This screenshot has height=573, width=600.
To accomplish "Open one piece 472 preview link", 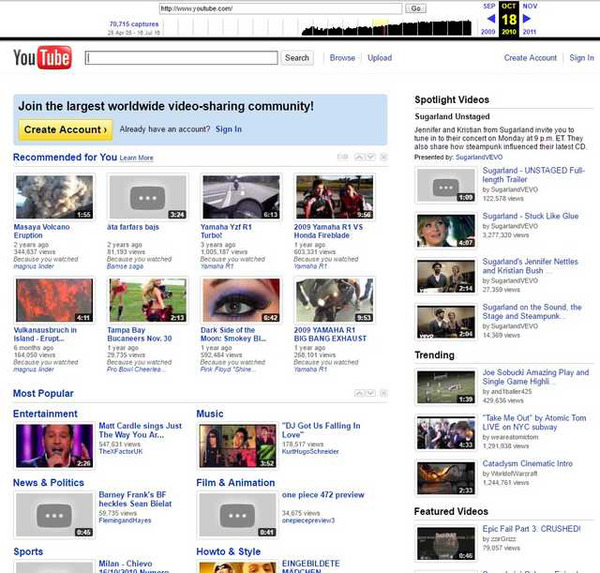I will 323,495.
